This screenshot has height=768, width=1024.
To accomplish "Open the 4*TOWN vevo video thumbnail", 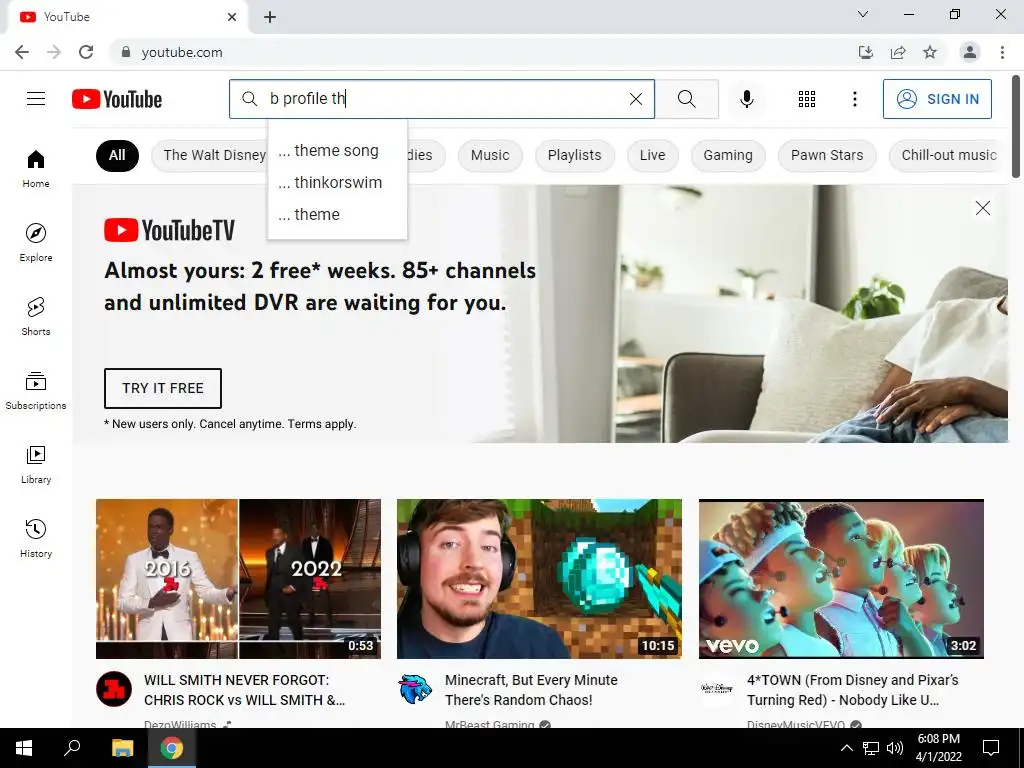I will 841,579.
